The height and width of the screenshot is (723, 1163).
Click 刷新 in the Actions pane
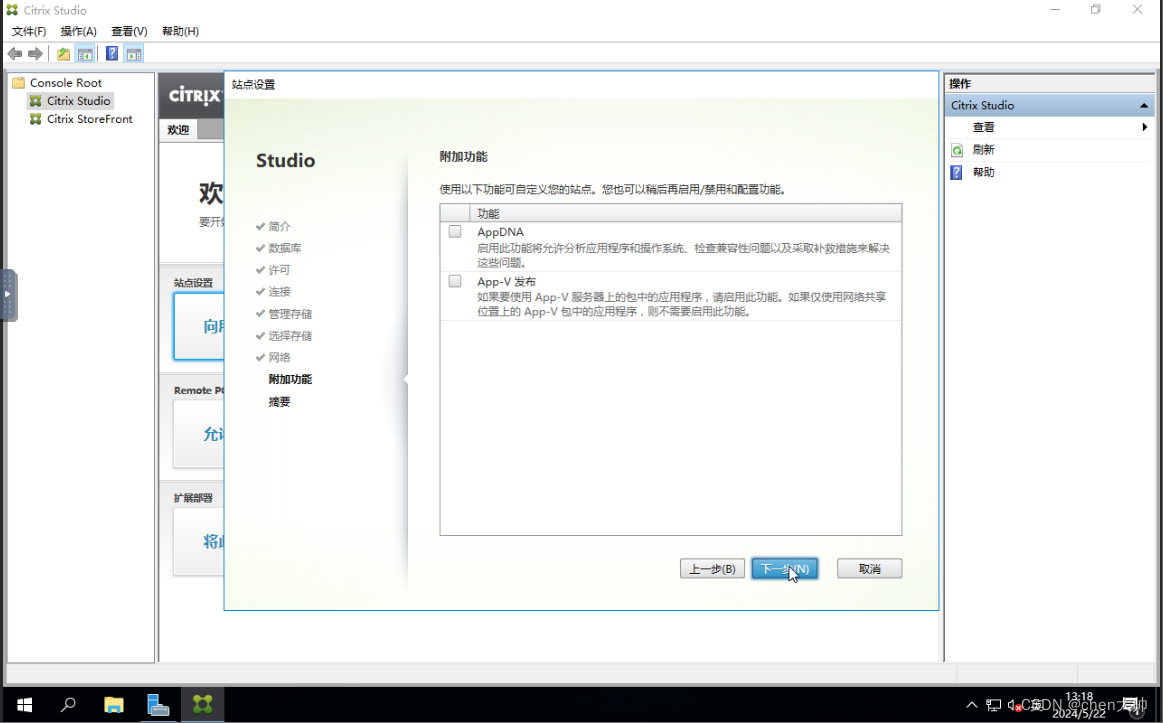[x=984, y=150]
